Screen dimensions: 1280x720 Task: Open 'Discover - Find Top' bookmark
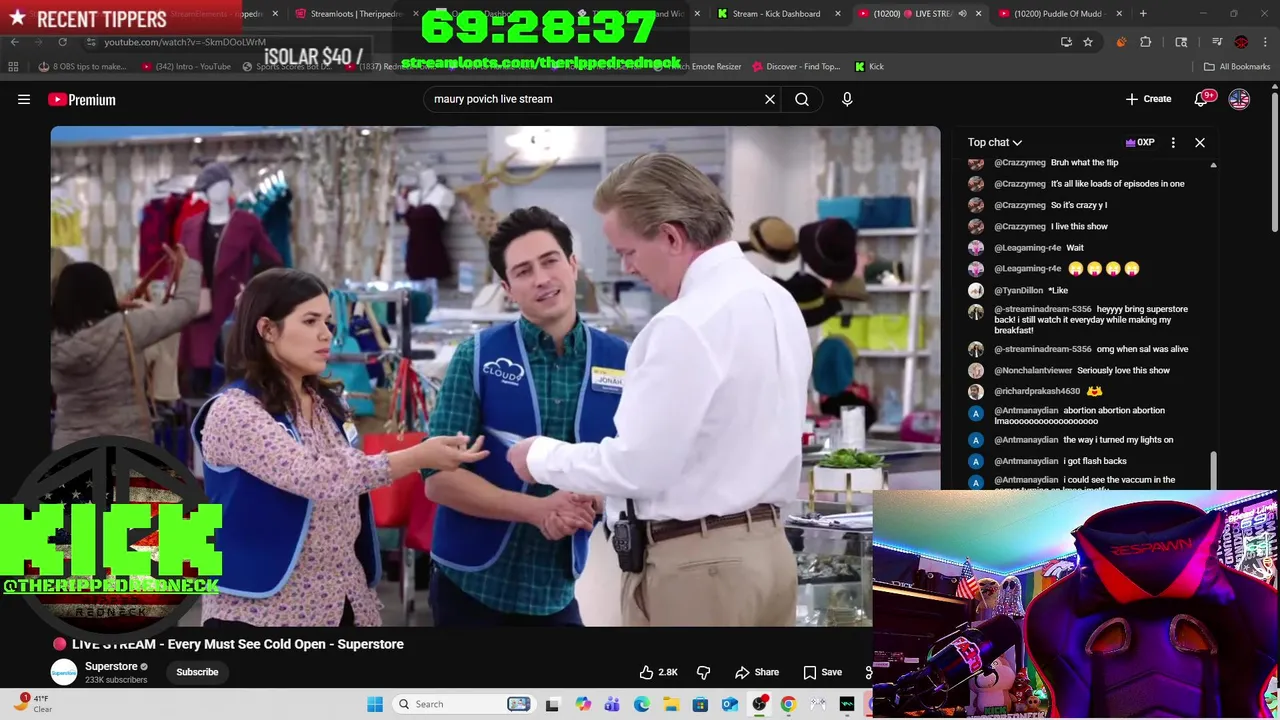796,66
